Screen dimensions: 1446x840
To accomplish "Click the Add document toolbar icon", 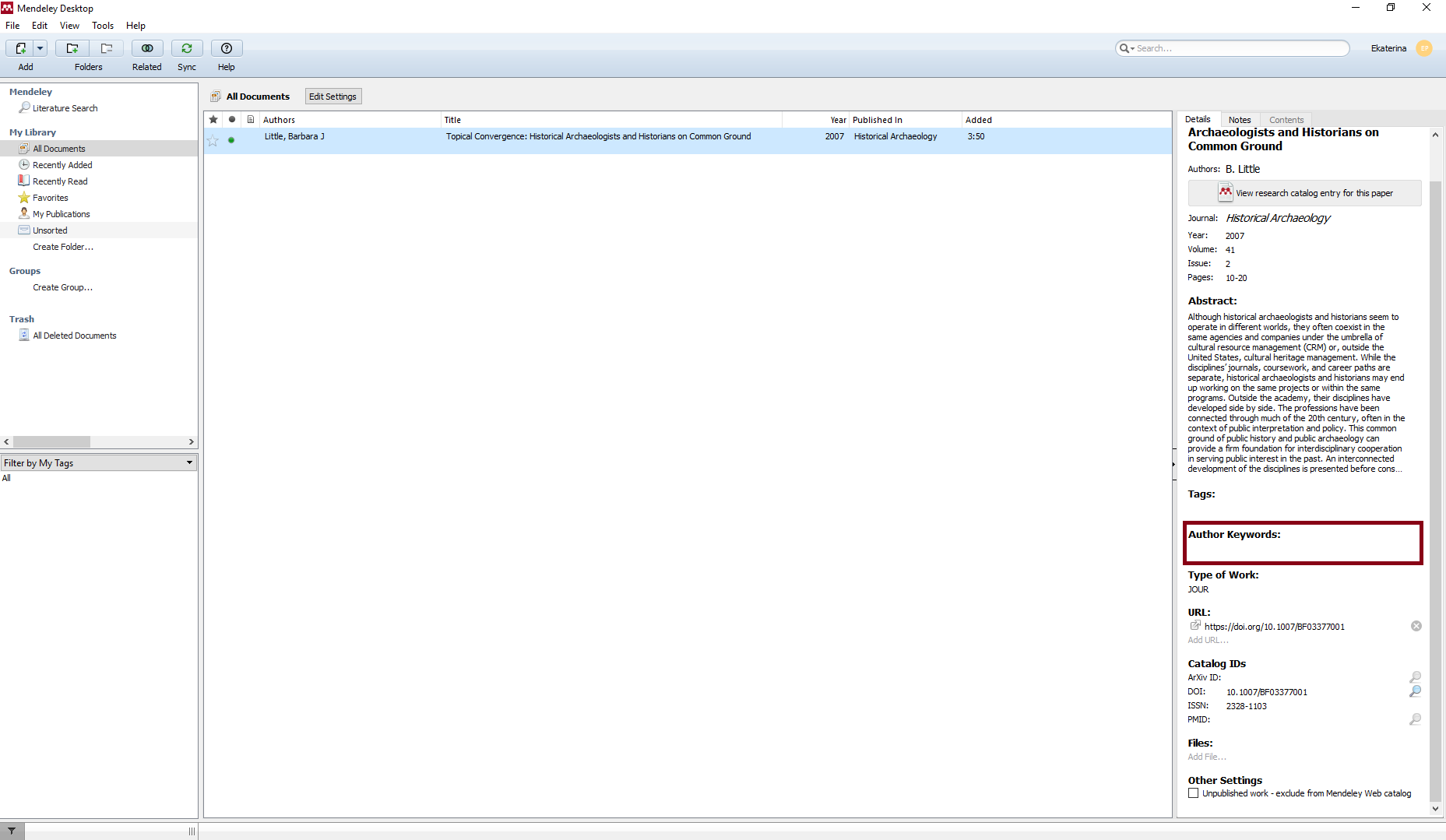I will click(x=20, y=48).
